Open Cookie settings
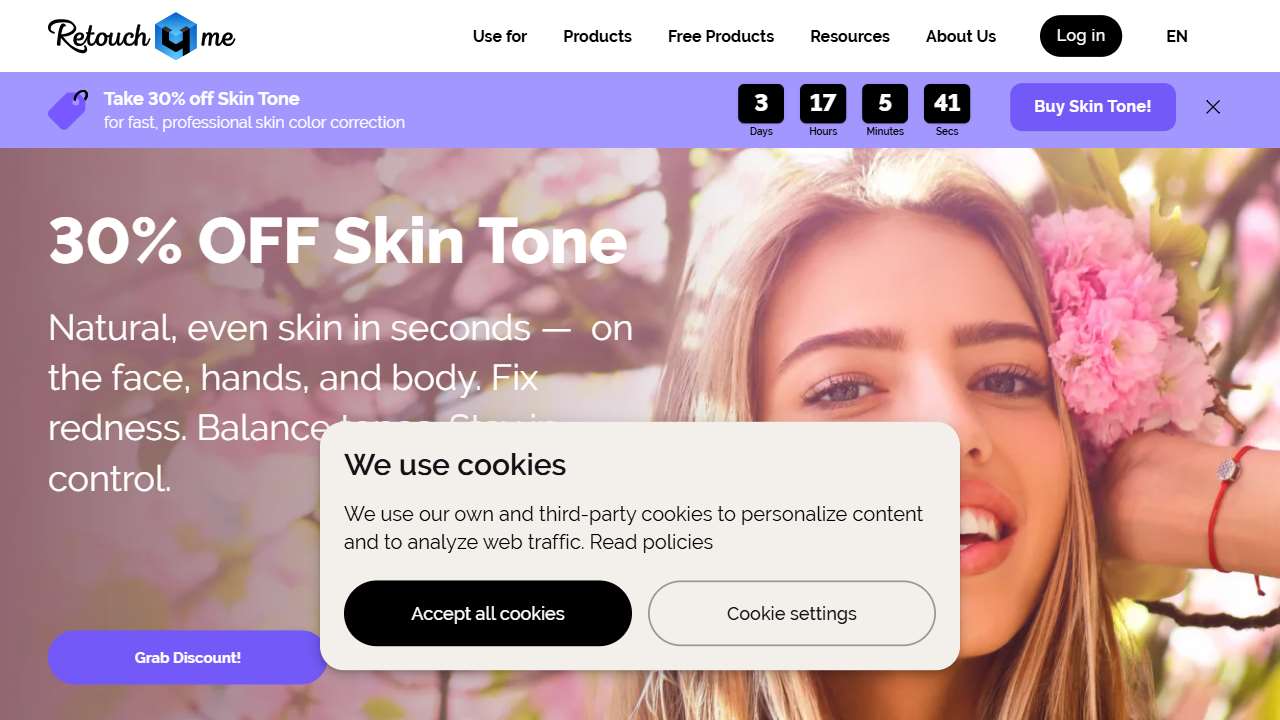Image resolution: width=1280 pixels, height=720 pixels. 792,613
